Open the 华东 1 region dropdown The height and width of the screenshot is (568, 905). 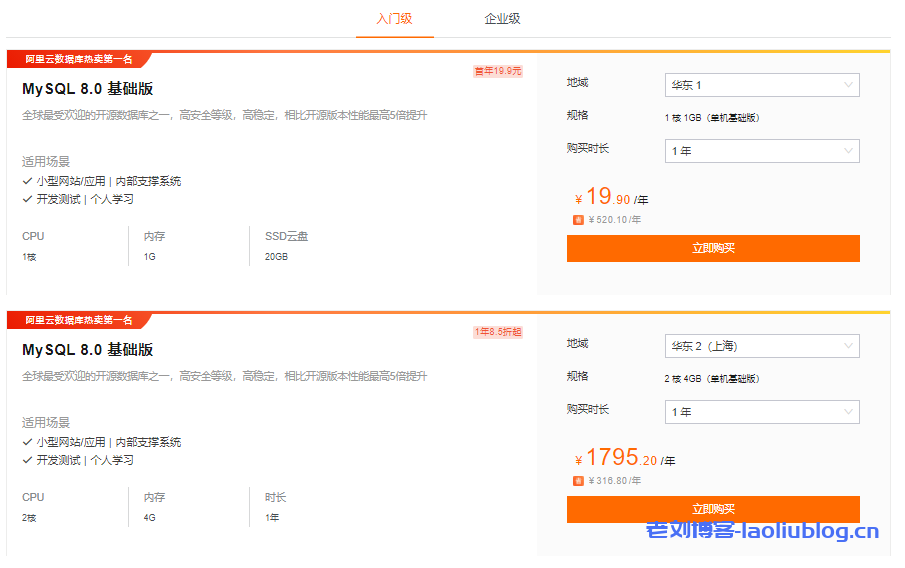pos(762,85)
